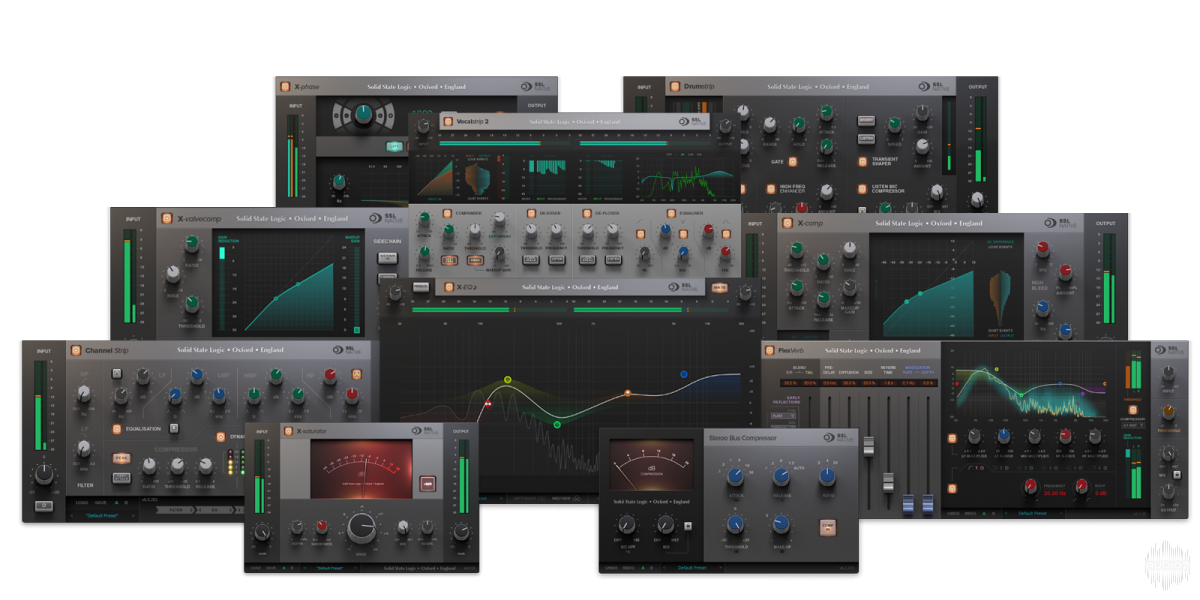Screen dimensions: 1200x600
Task: Click REDO in the FlexVerb footer bar
Action: pyautogui.click(x=970, y=514)
